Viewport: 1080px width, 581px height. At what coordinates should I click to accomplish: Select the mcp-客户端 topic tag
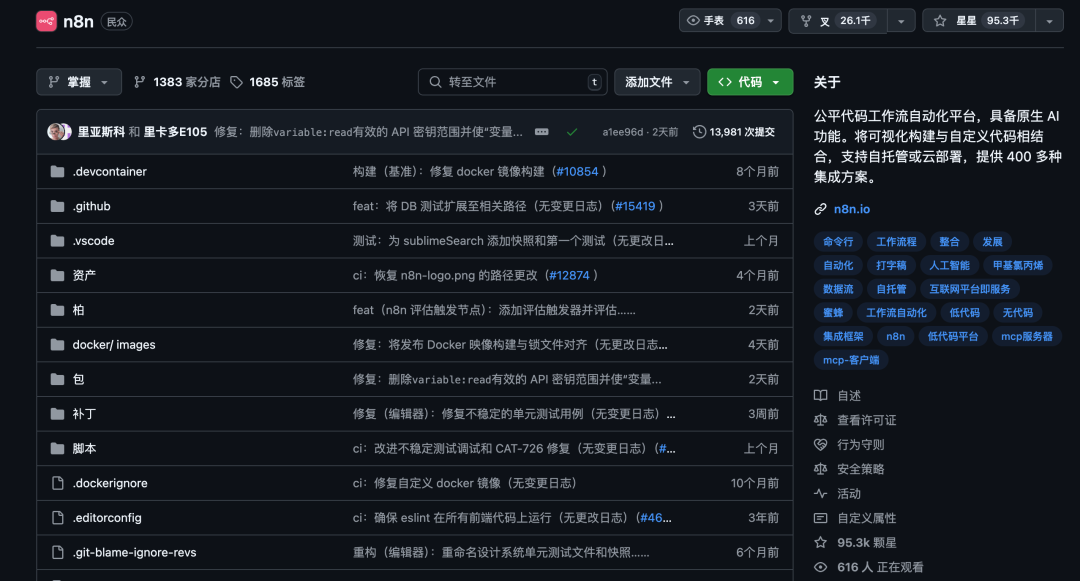[851, 359]
